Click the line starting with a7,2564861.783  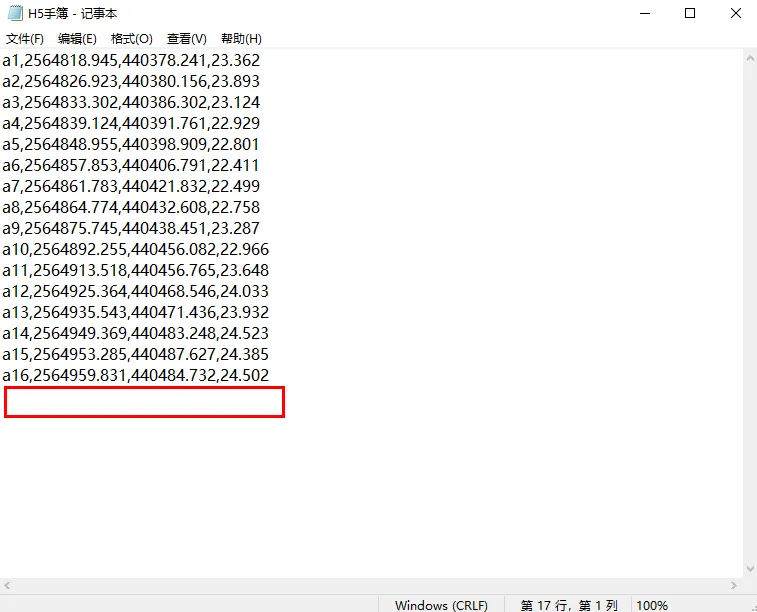(131, 186)
